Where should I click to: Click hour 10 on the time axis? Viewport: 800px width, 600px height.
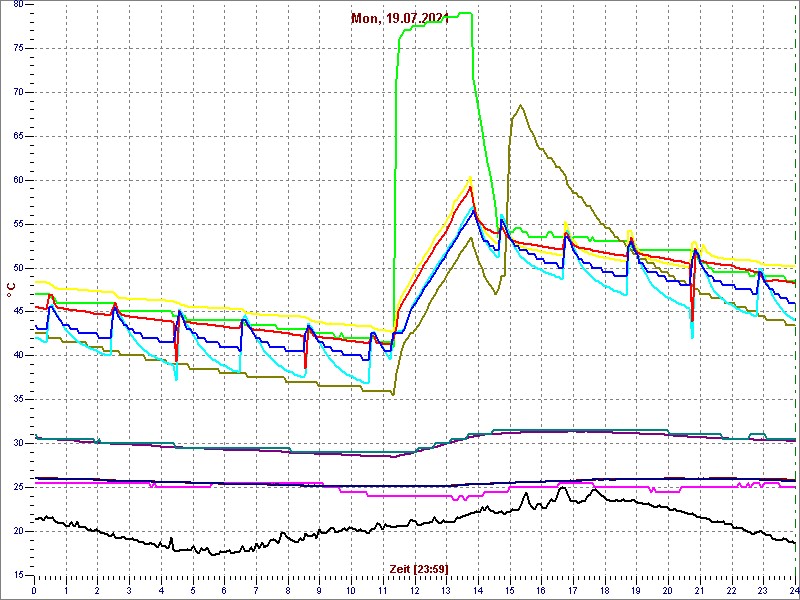click(x=351, y=590)
